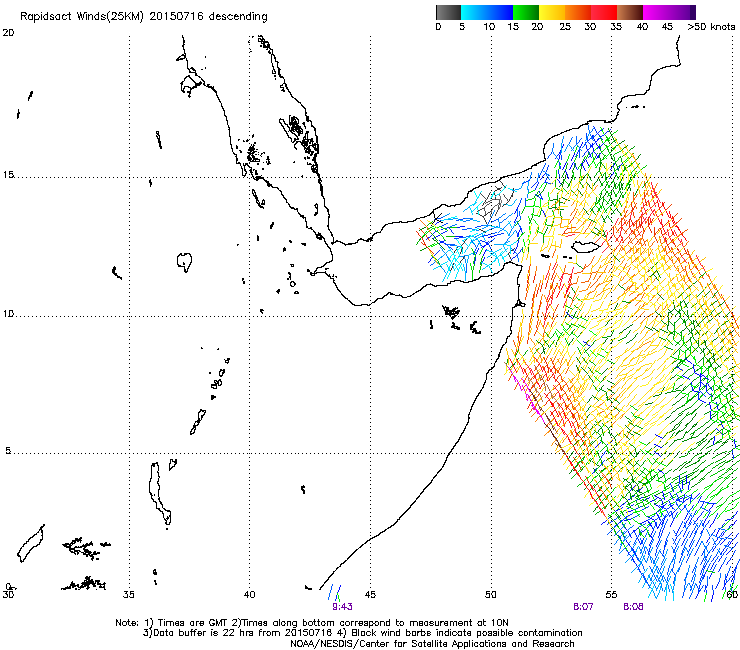Click the longitude axis label '60' at bottom

732,594
